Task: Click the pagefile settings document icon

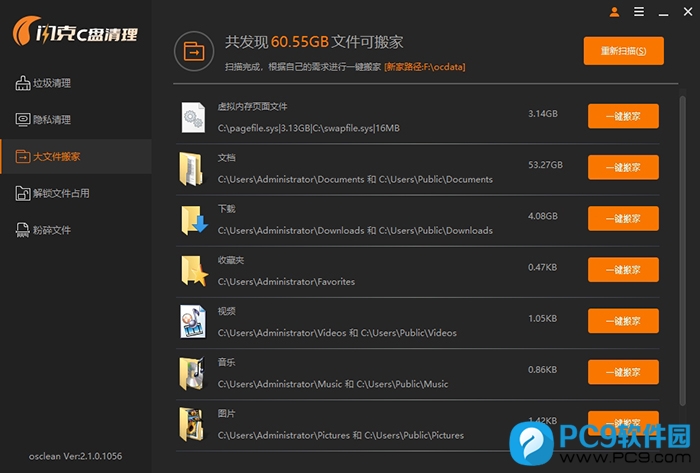Action: tap(193, 117)
